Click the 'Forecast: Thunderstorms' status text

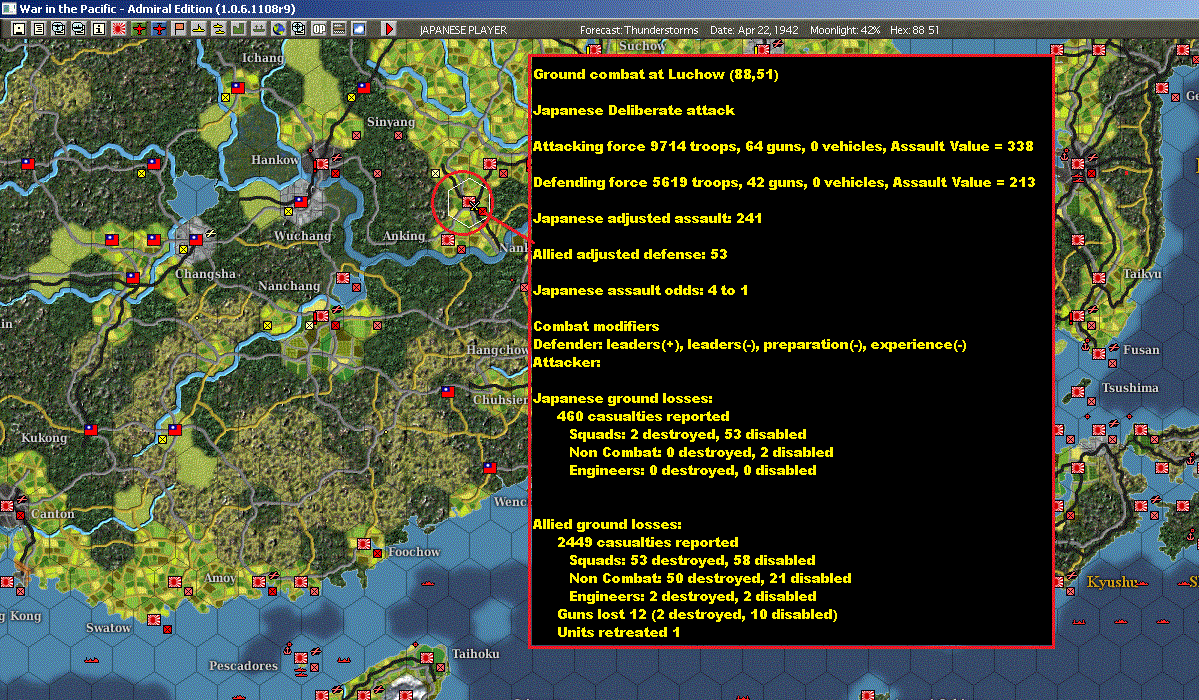pyautogui.click(x=639, y=30)
